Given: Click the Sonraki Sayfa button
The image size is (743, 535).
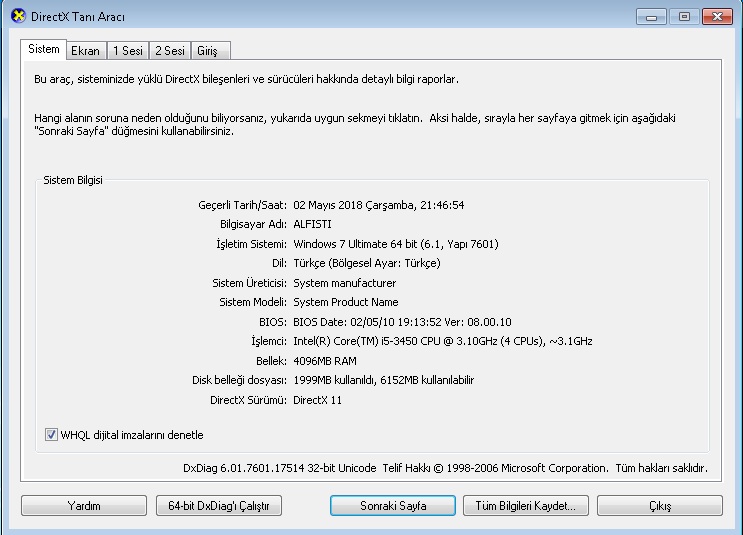Looking at the screenshot, I should coord(393,506).
